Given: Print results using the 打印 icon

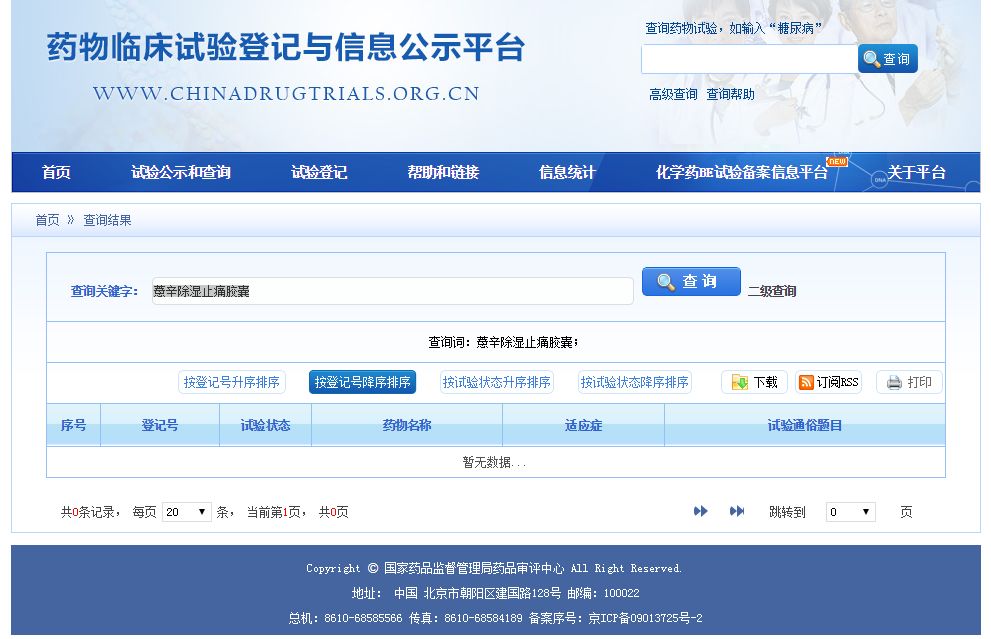Looking at the screenshot, I should (x=907, y=382).
